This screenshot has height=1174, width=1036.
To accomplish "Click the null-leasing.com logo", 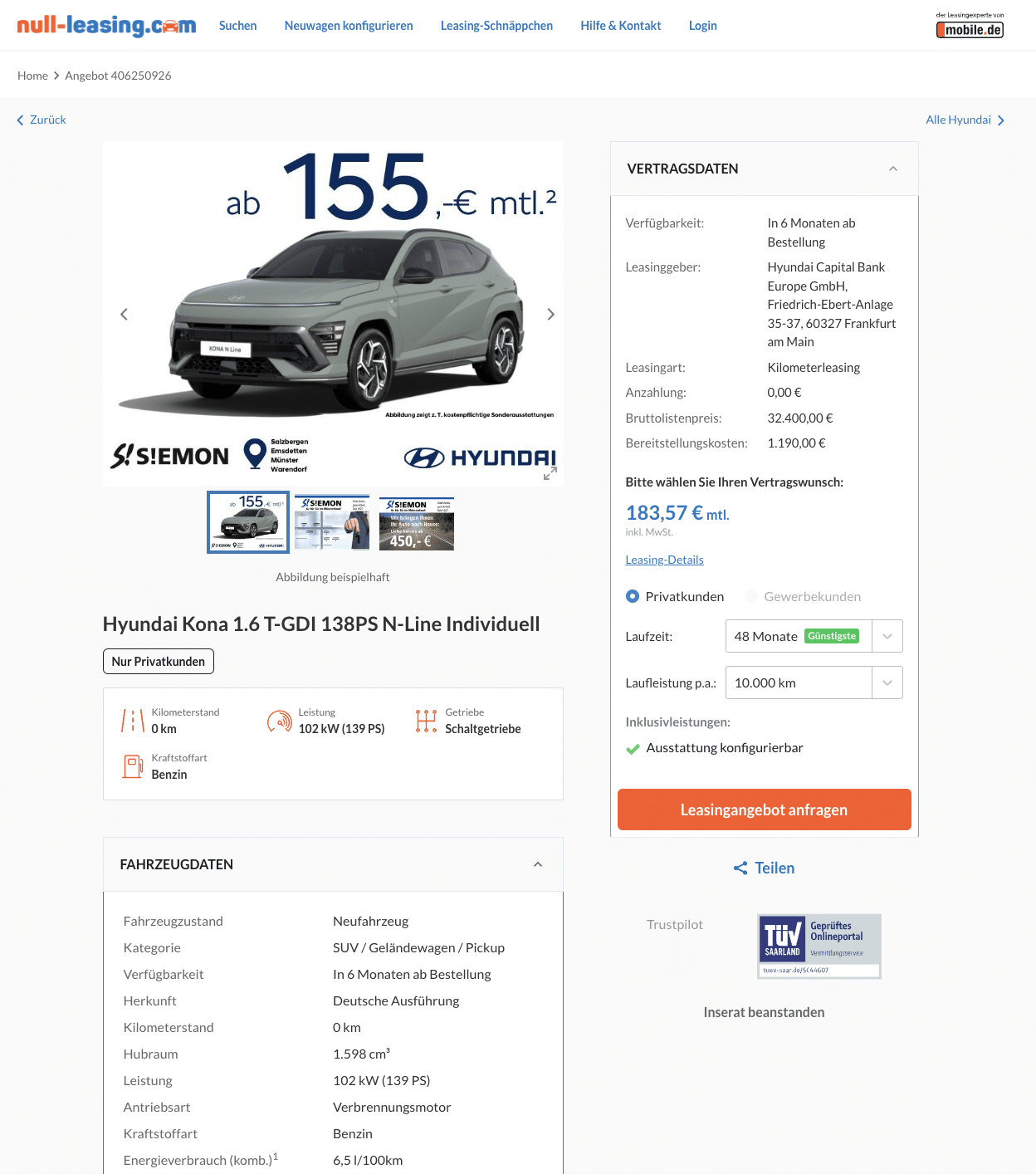I will tap(106, 25).
